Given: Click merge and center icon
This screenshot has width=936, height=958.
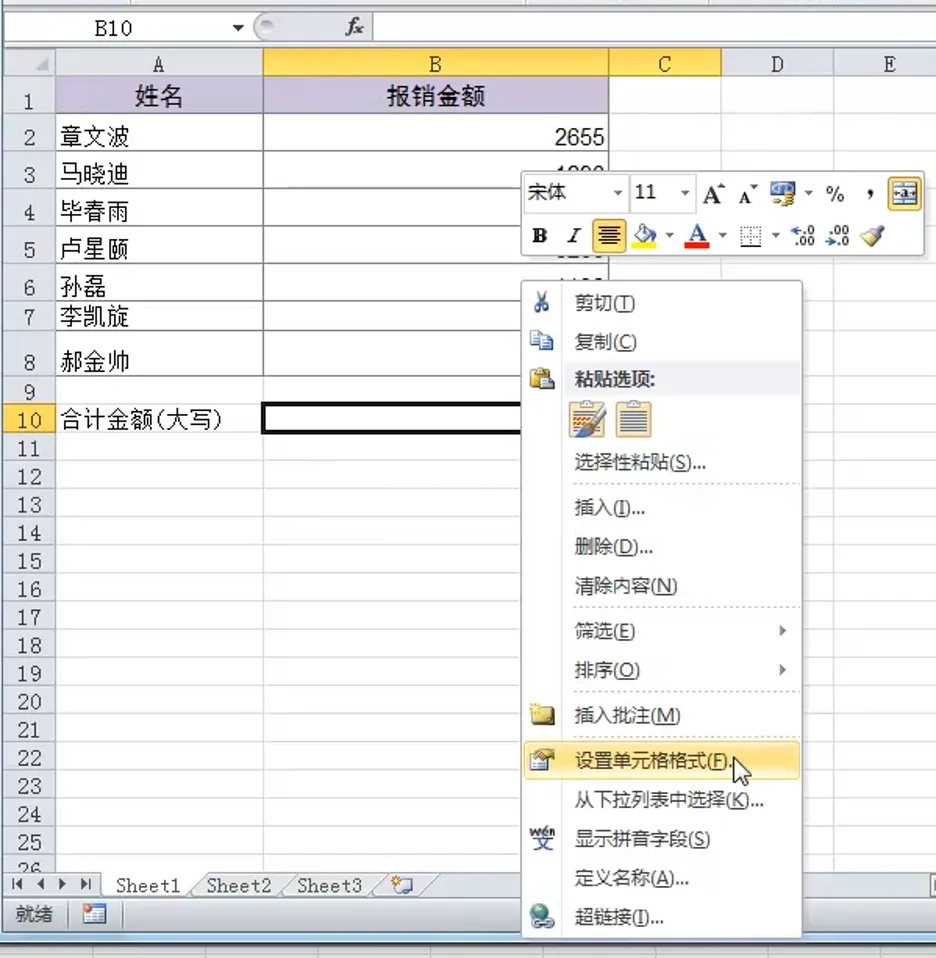Looking at the screenshot, I should (904, 194).
